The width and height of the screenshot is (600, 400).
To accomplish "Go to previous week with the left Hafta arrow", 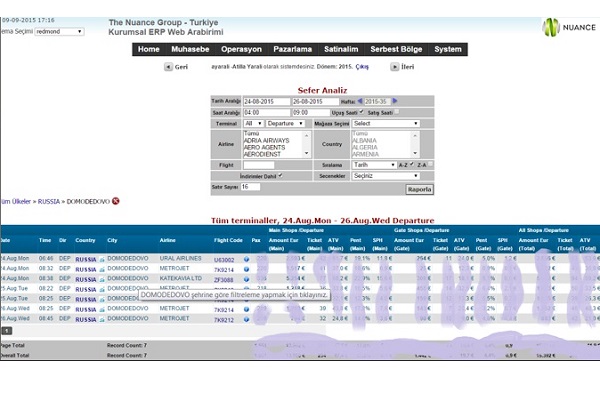I will coord(360,101).
